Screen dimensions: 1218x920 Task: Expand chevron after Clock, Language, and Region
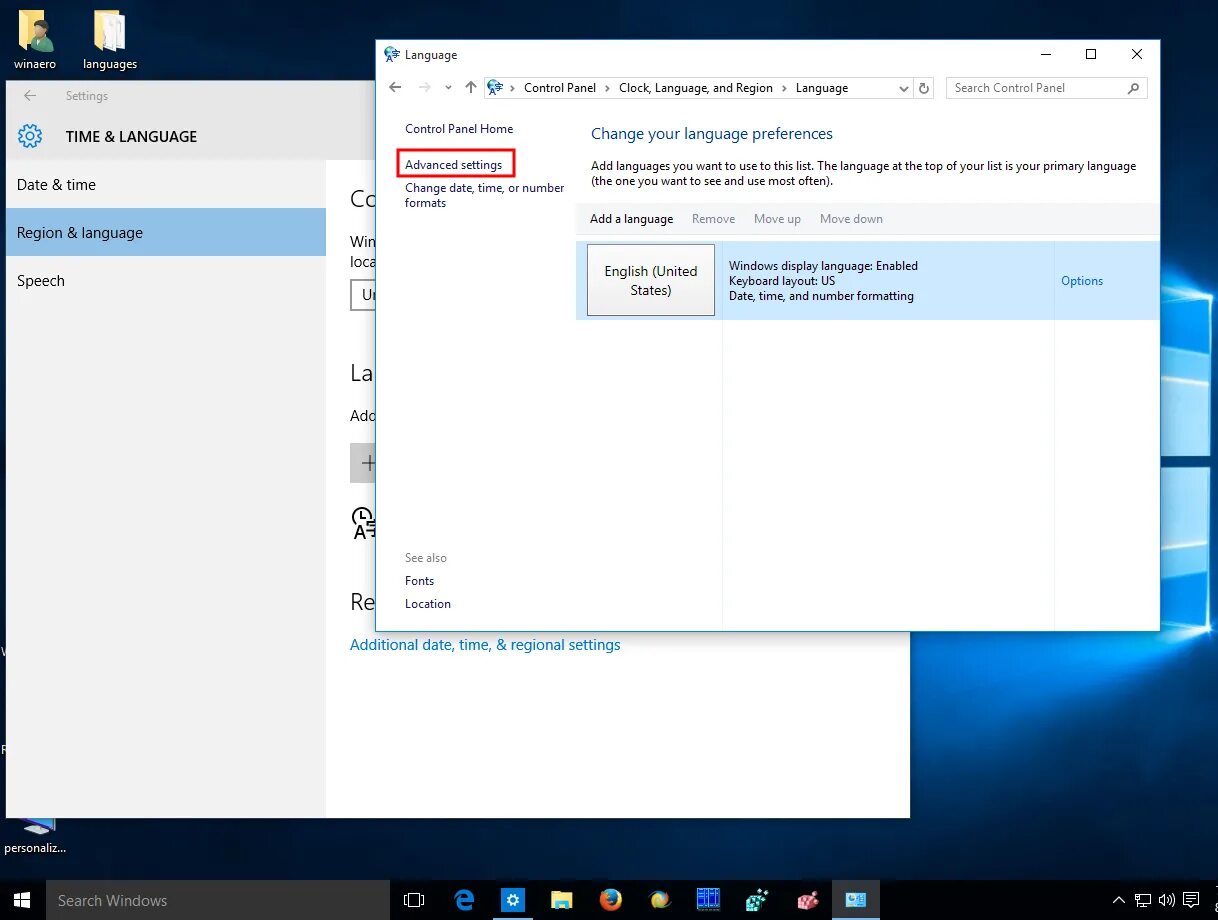[x=785, y=88]
